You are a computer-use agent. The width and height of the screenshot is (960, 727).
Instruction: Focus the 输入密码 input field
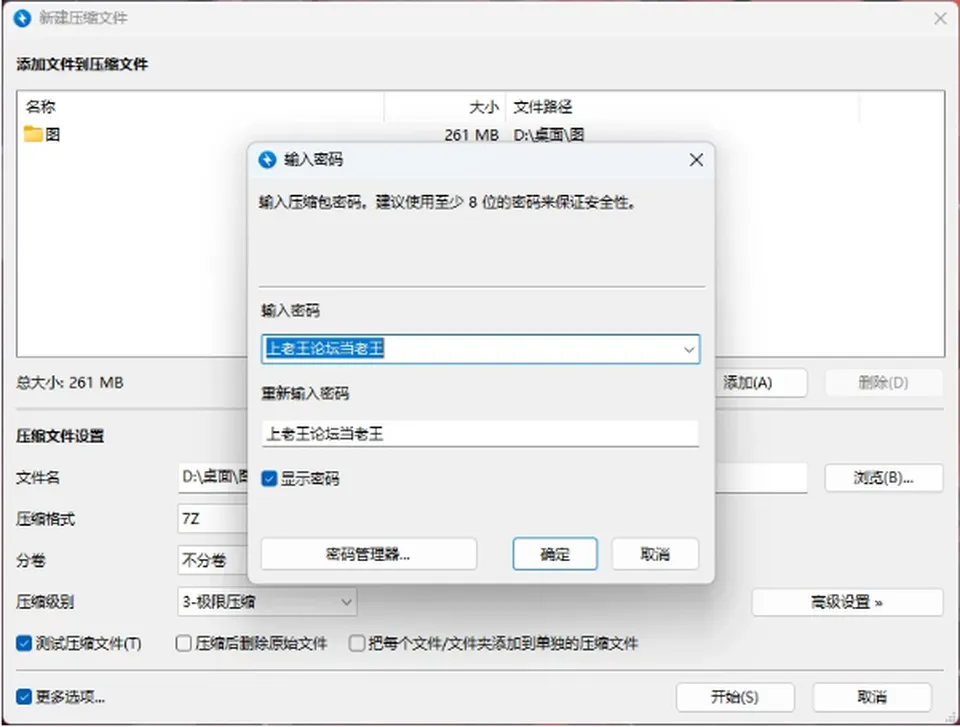click(x=481, y=349)
